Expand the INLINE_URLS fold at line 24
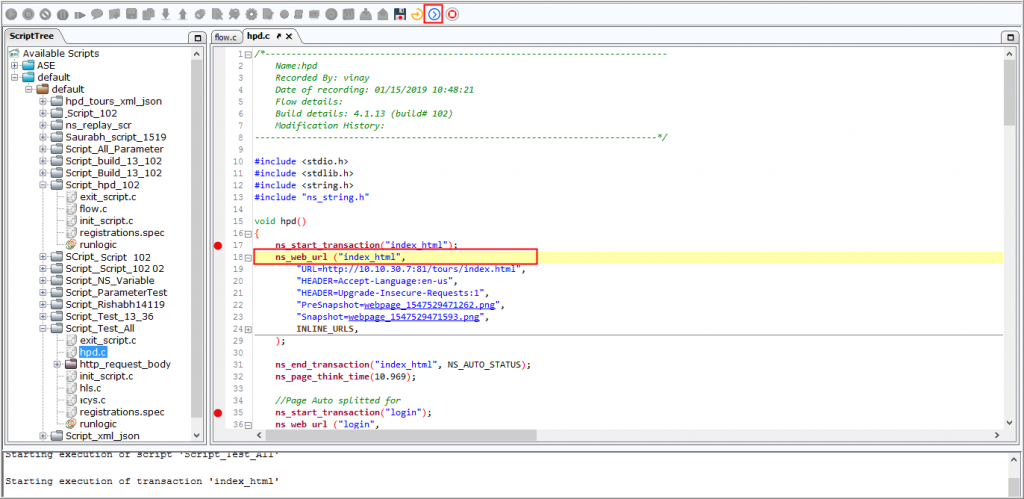 [248, 329]
